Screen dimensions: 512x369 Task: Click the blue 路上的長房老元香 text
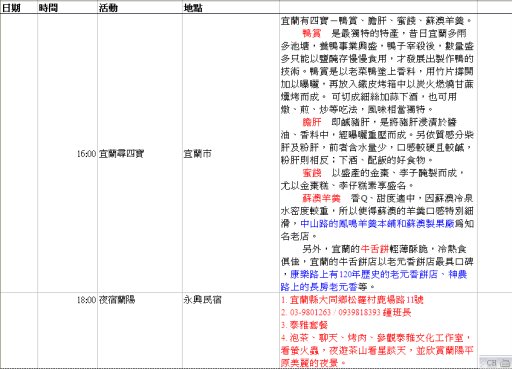point(319,287)
